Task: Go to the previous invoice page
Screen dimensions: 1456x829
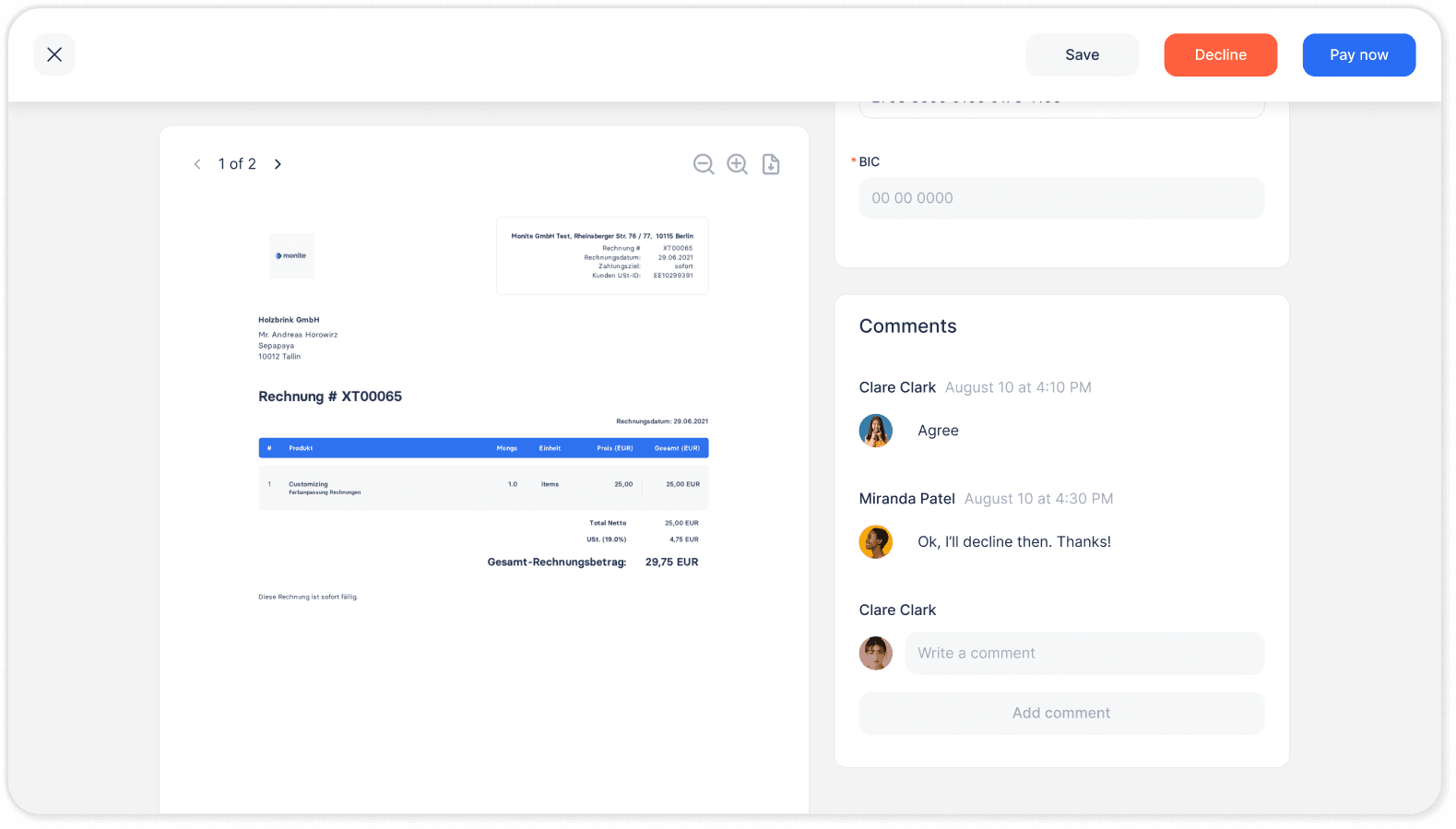Action: pos(197,164)
